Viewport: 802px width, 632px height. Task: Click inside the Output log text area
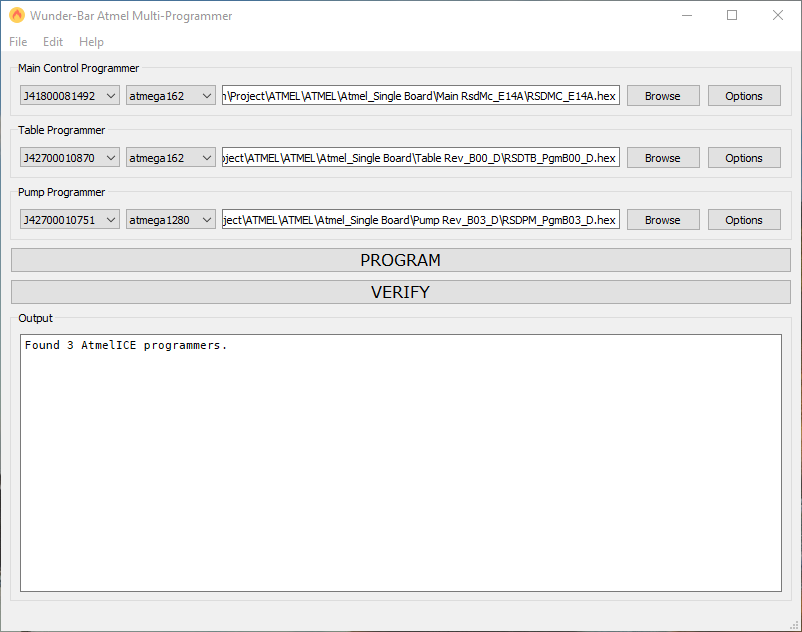(400, 463)
